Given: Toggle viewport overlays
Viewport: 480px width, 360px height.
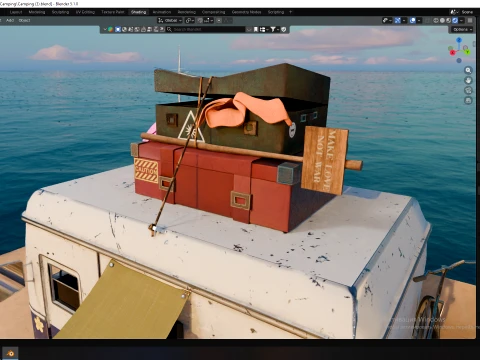Looking at the screenshot, I should click(413, 20).
